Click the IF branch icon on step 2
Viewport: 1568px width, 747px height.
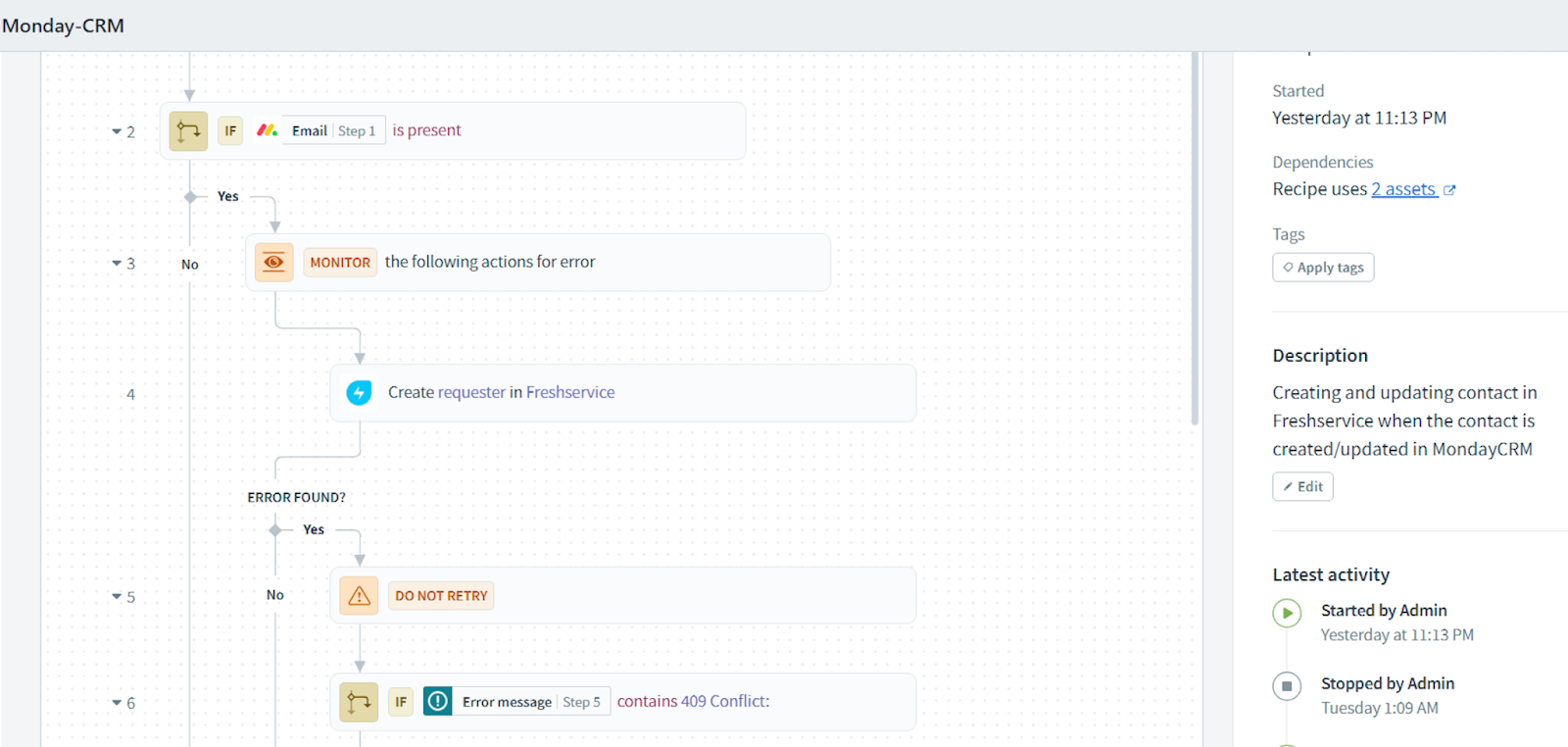click(x=188, y=130)
